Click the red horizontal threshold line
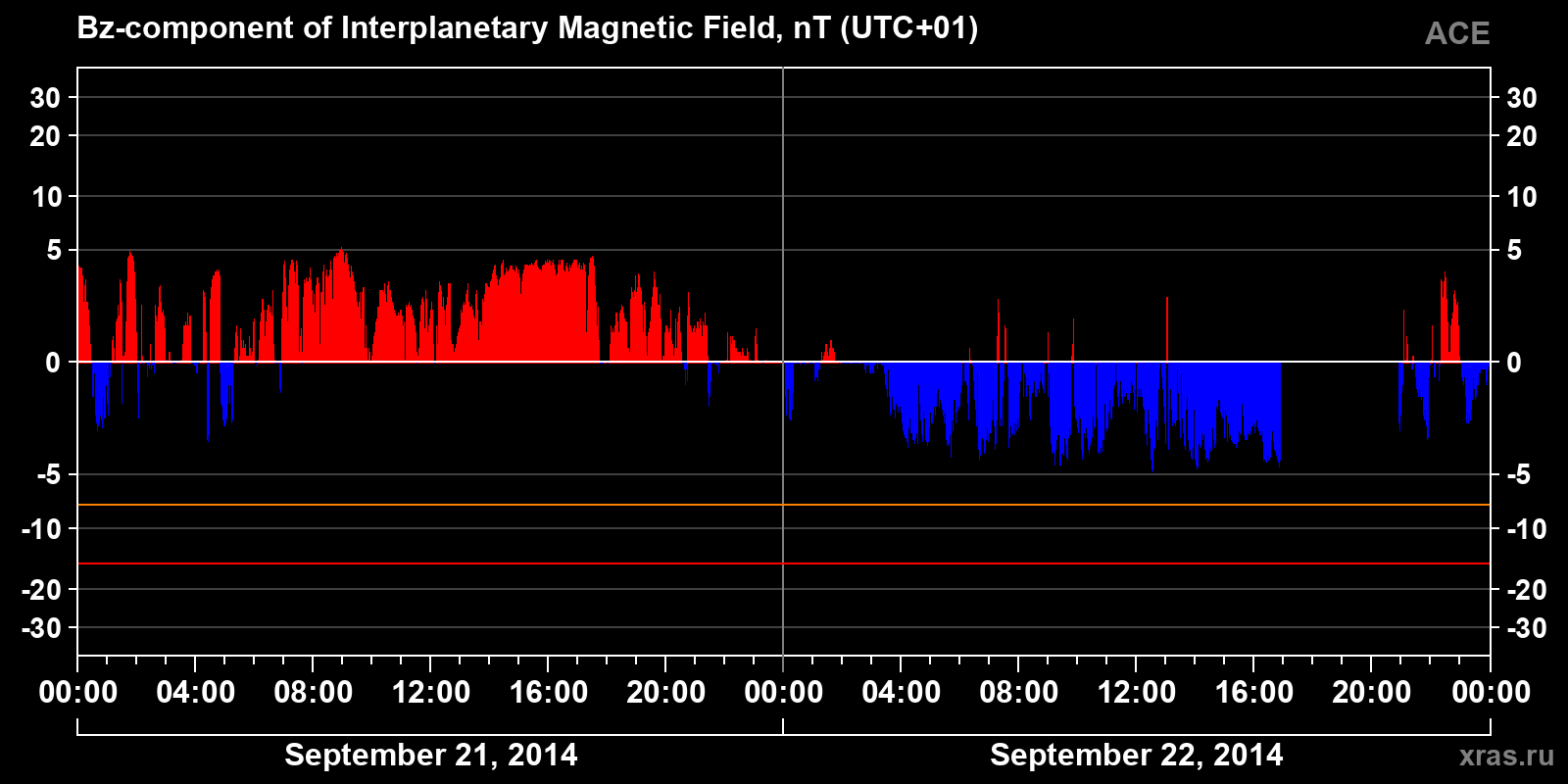 click(784, 563)
